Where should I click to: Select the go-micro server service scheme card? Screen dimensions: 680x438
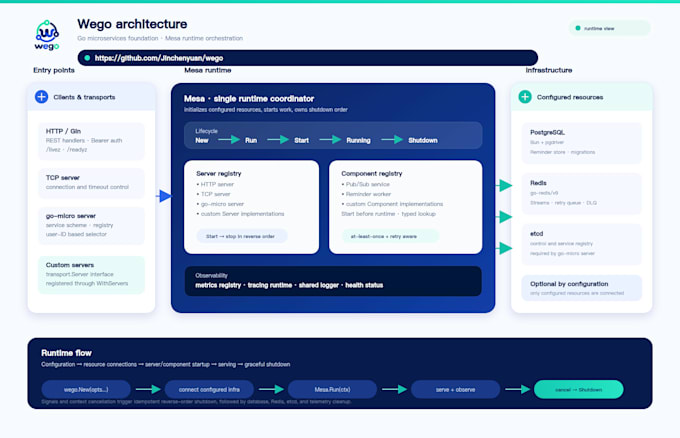click(91, 225)
